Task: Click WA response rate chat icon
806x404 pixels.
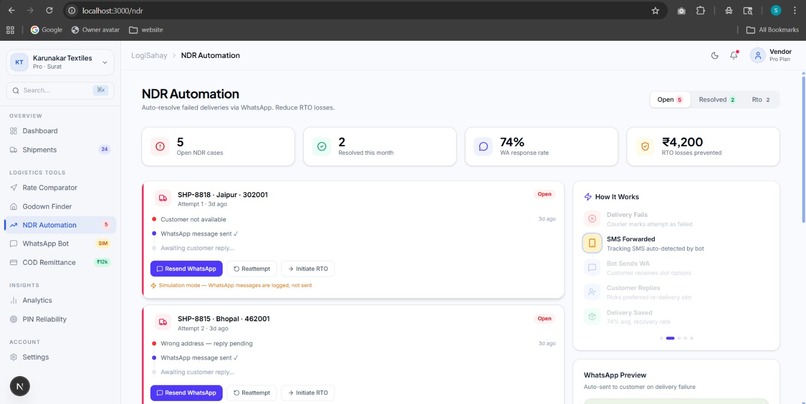Action: point(483,146)
